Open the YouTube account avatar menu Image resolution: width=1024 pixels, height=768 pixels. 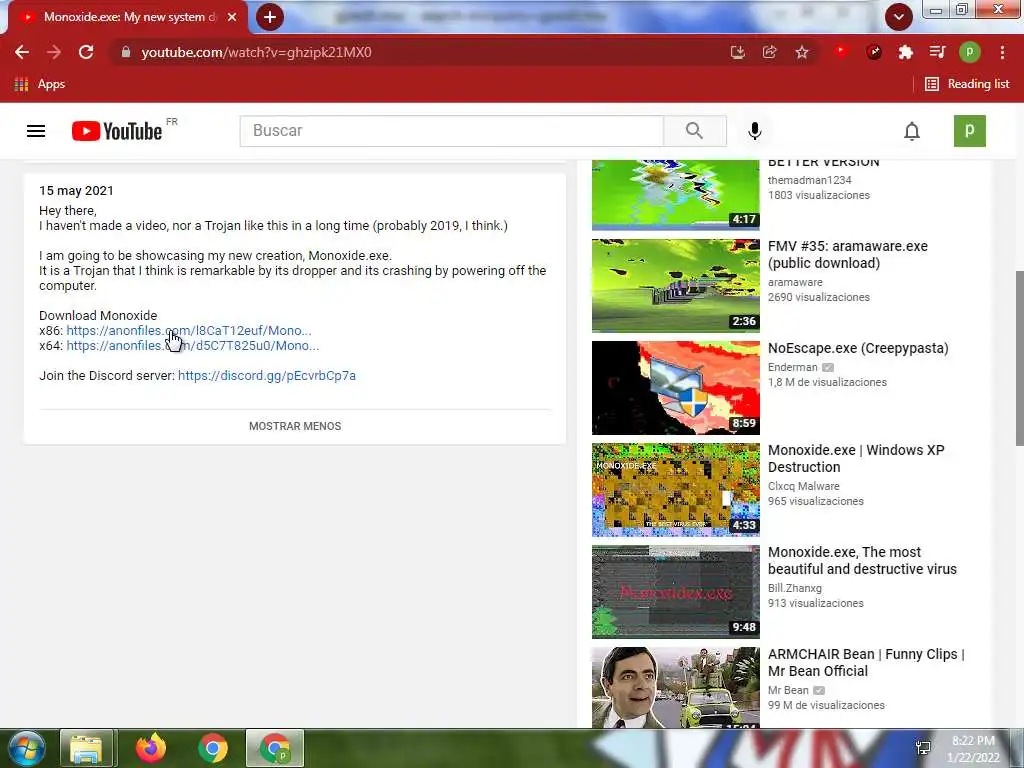click(x=970, y=131)
